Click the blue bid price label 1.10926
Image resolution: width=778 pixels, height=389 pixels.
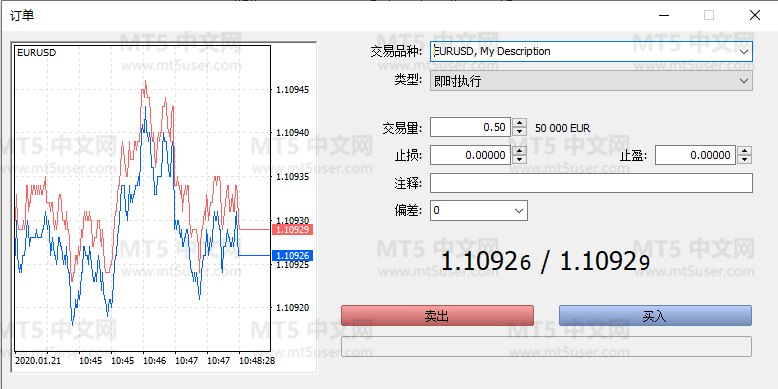pos(292,256)
